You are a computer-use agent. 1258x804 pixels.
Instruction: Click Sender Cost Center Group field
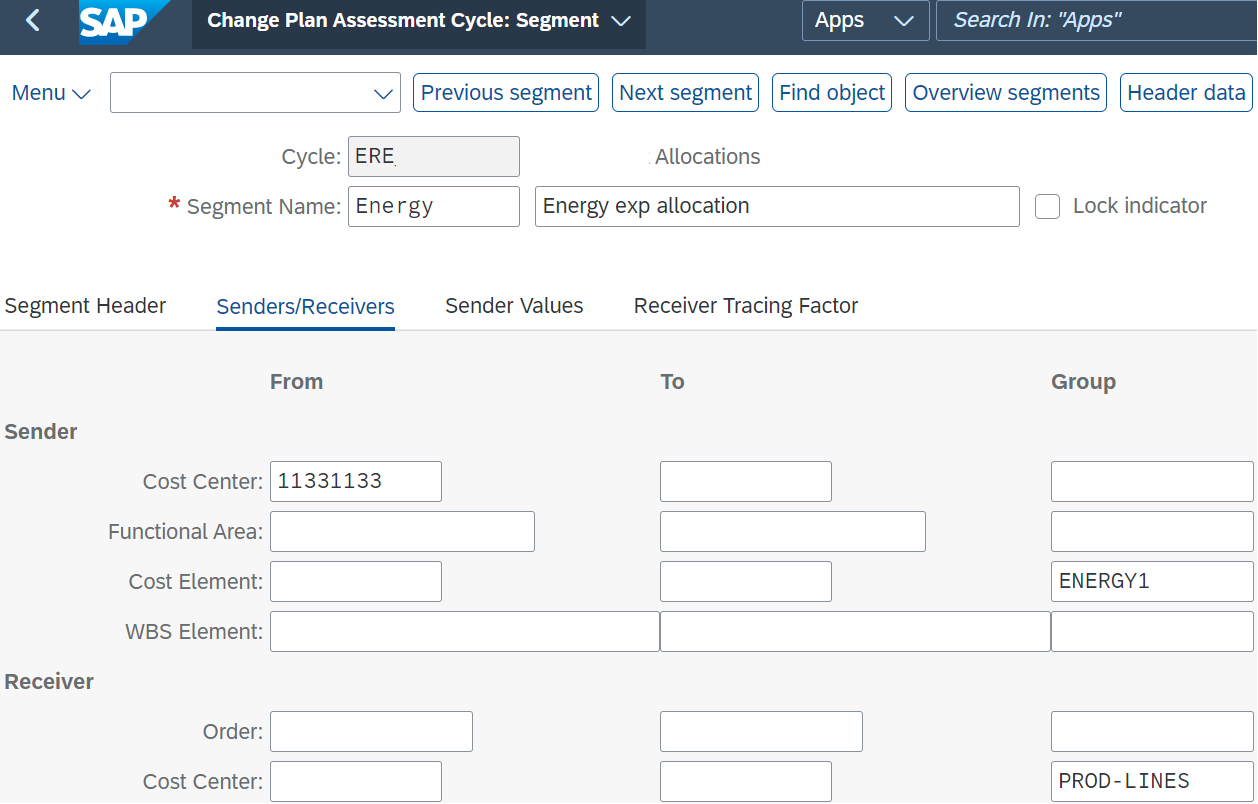pos(1152,481)
